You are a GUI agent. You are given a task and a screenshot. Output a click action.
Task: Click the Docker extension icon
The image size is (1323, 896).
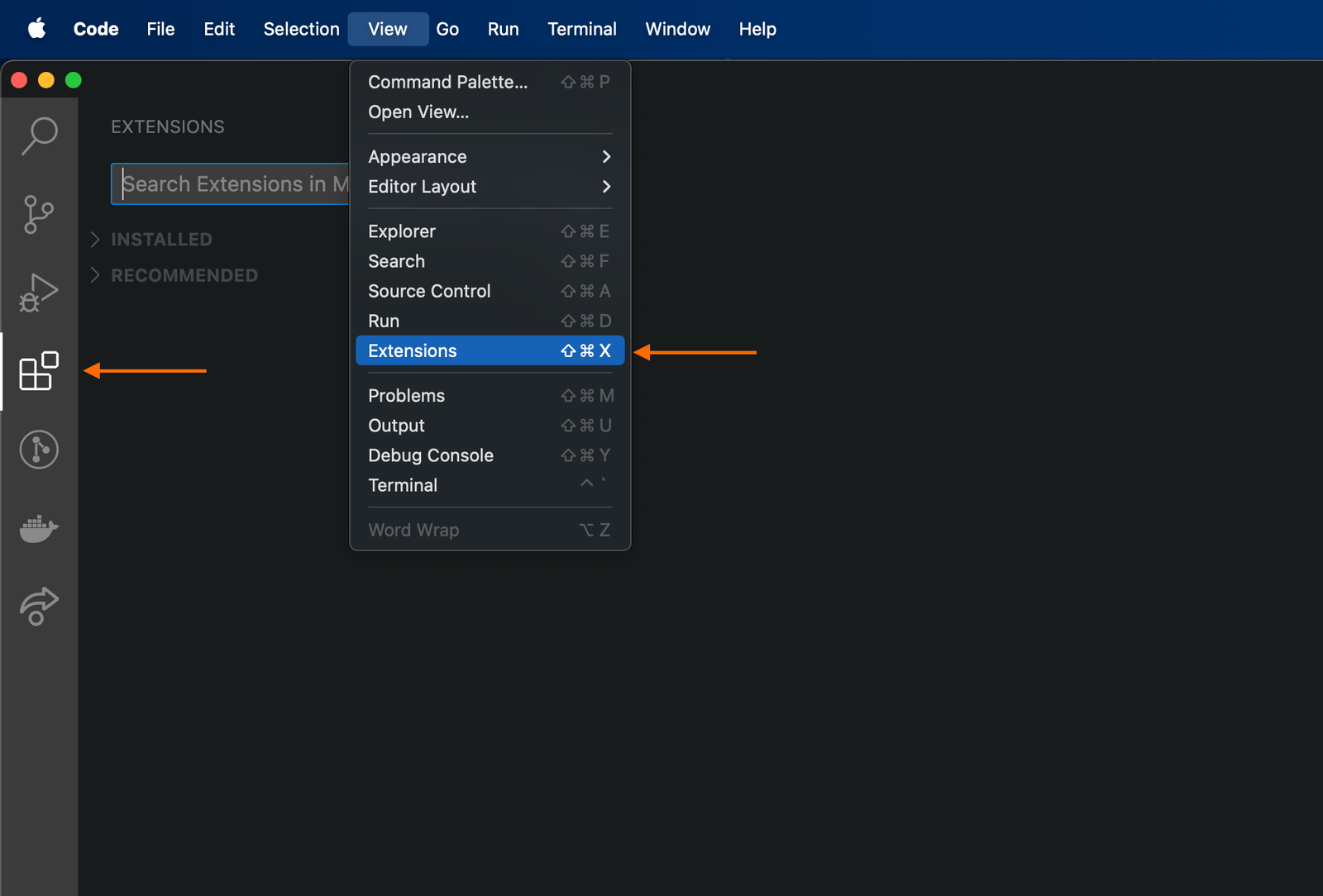pyautogui.click(x=39, y=529)
